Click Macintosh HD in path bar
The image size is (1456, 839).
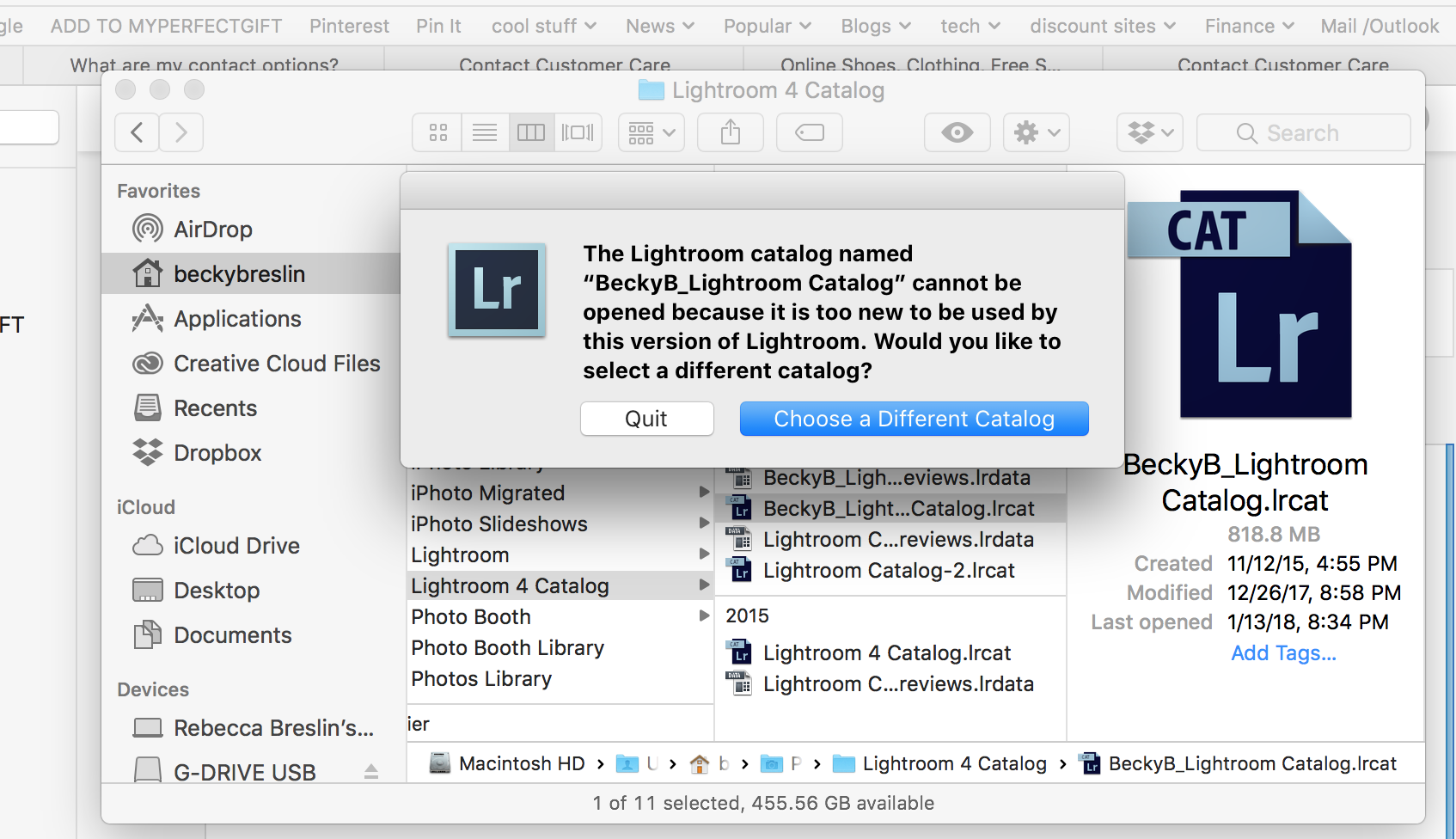[x=508, y=763]
